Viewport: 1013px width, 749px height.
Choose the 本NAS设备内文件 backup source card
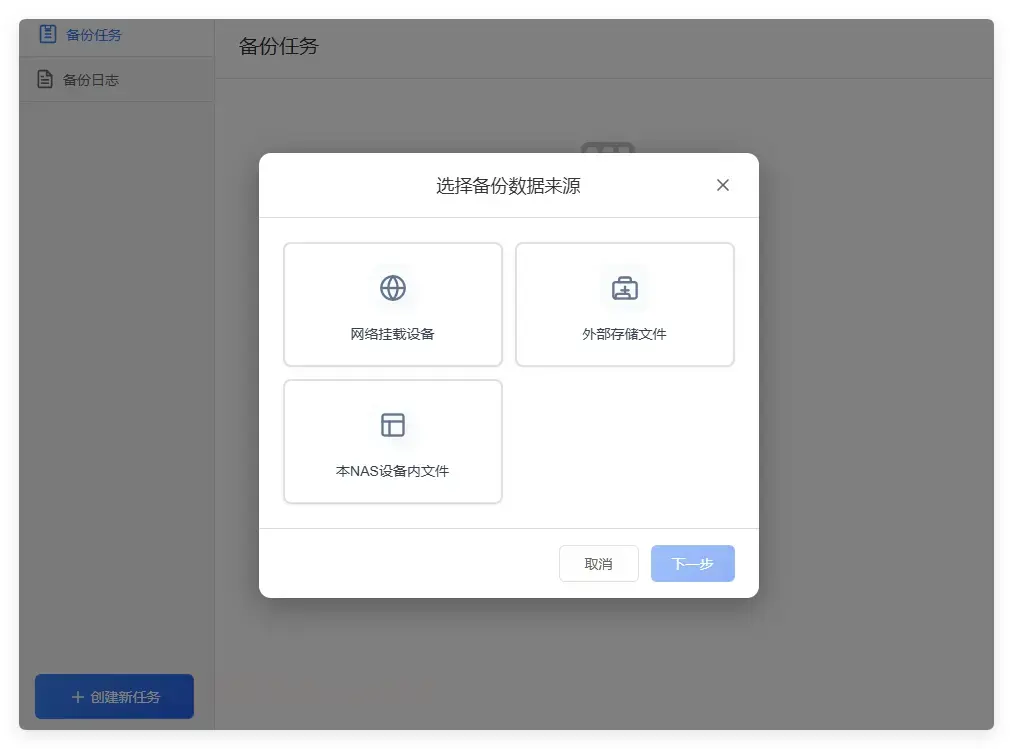point(392,440)
